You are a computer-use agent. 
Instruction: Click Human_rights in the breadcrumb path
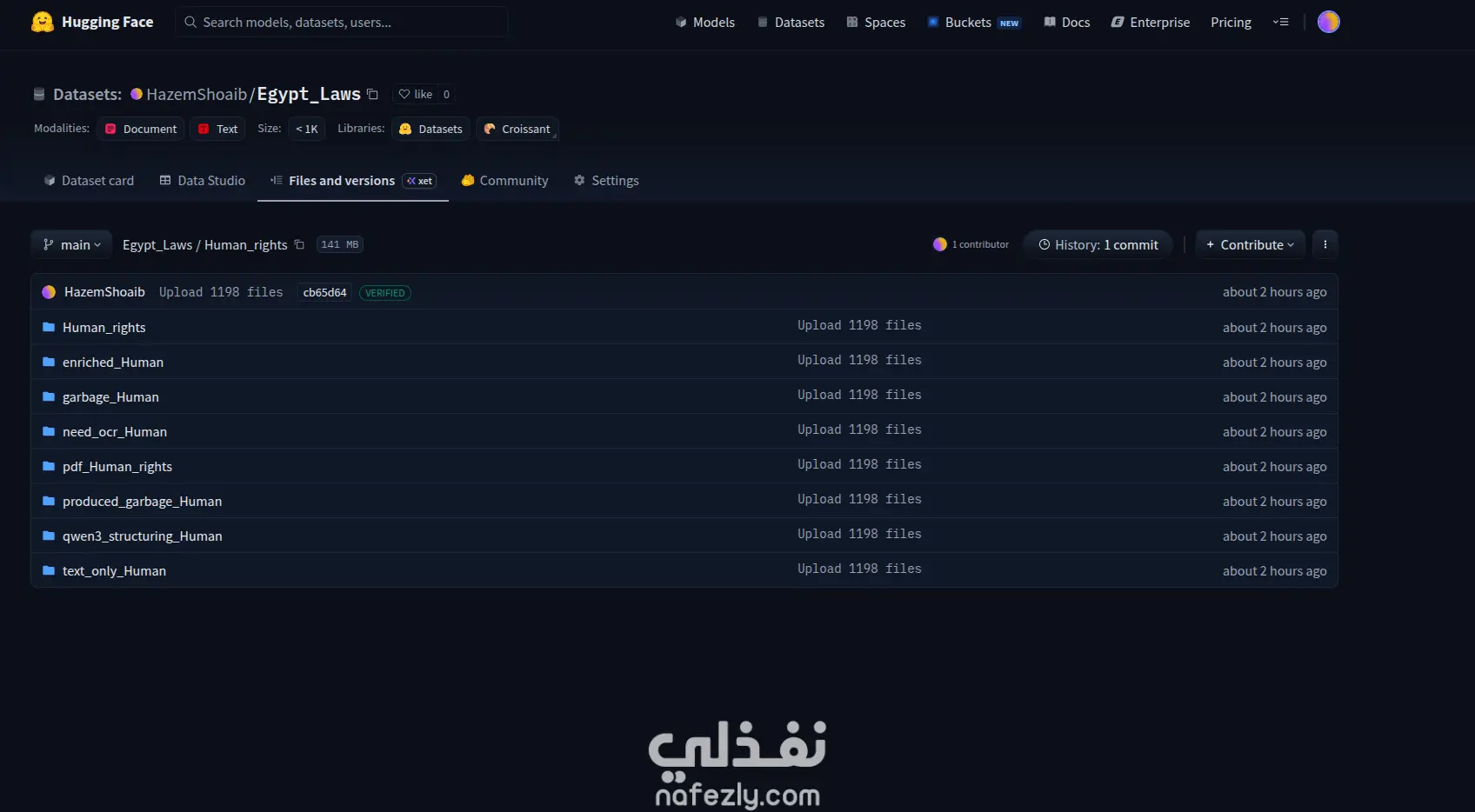pyautogui.click(x=245, y=245)
